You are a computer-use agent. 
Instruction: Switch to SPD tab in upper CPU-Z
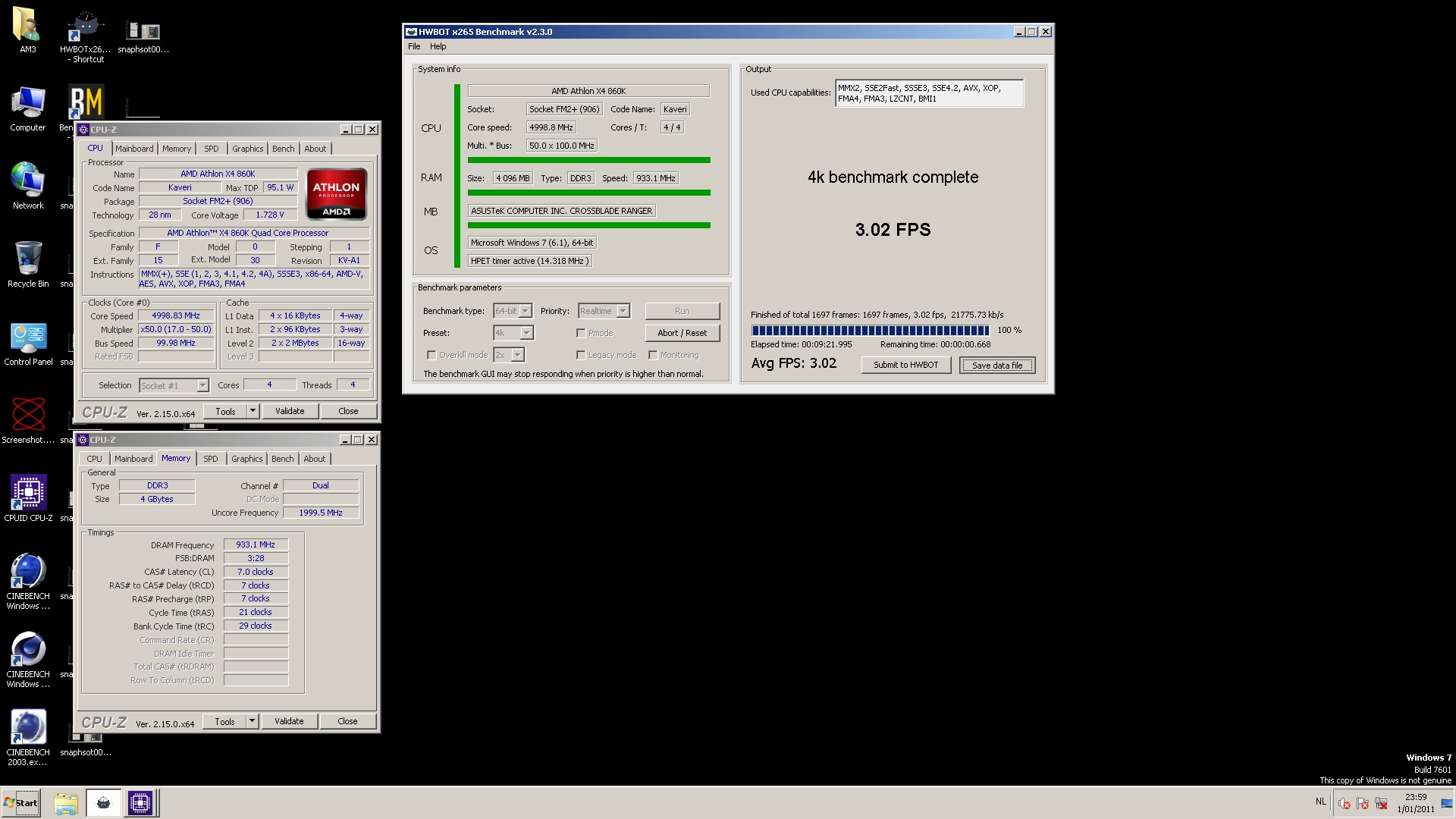click(212, 149)
